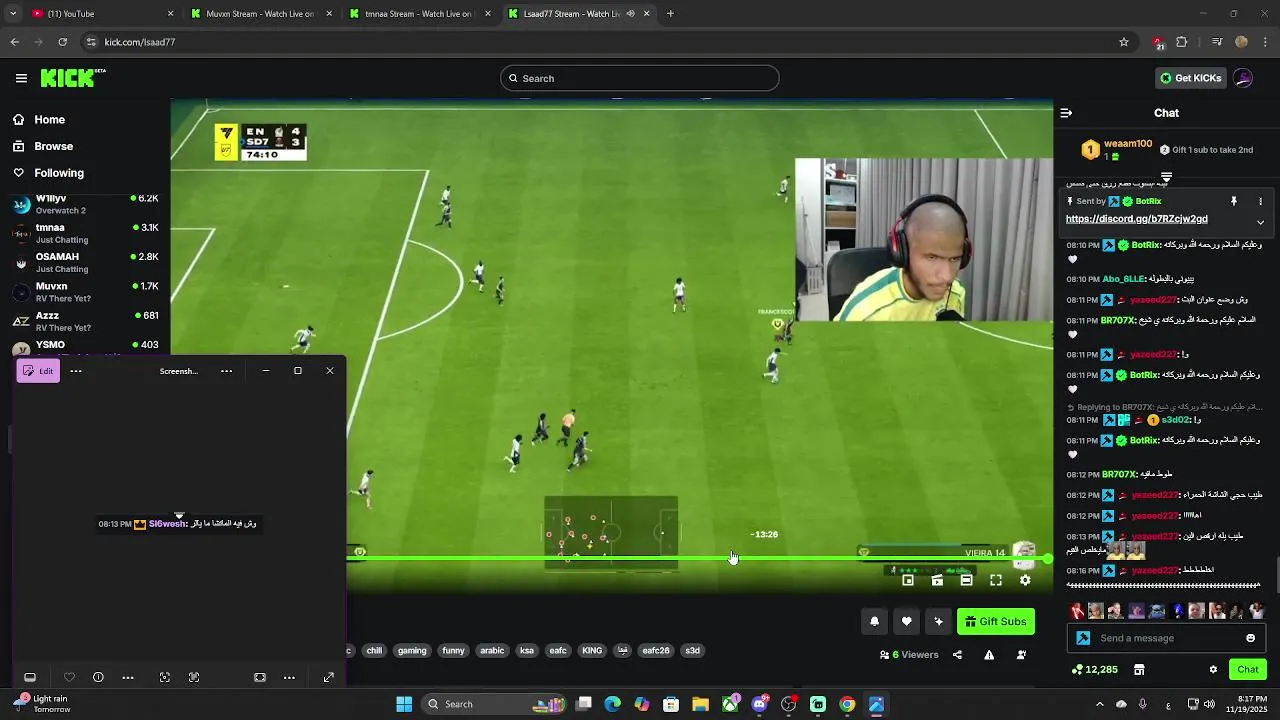Open zoom more options in Photos bottom bar

(x=289, y=677)
